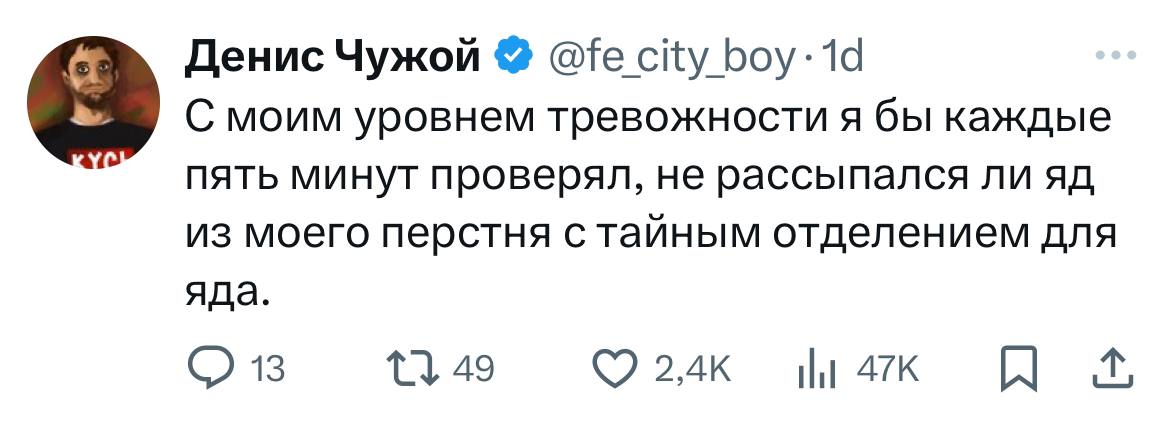Retweet using the arrows icon
This screenshot has height=422, width=1170.
coord(412,368)
